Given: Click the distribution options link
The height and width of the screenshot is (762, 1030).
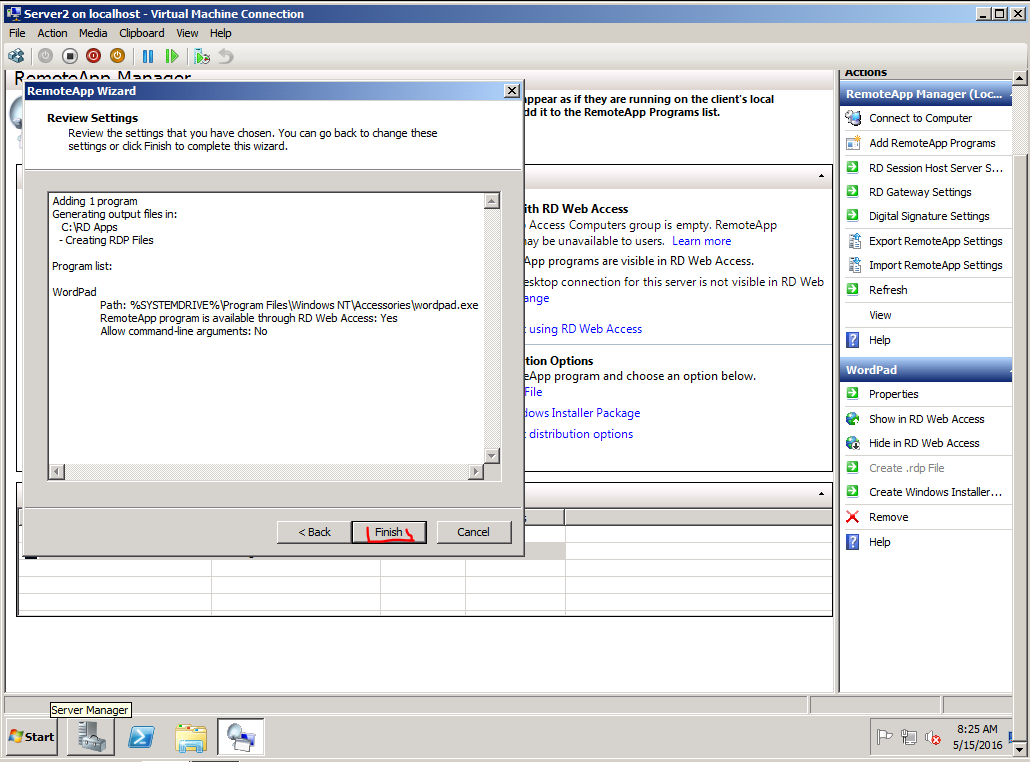Looking at the screenshot, I should click(x=581, y=434).
